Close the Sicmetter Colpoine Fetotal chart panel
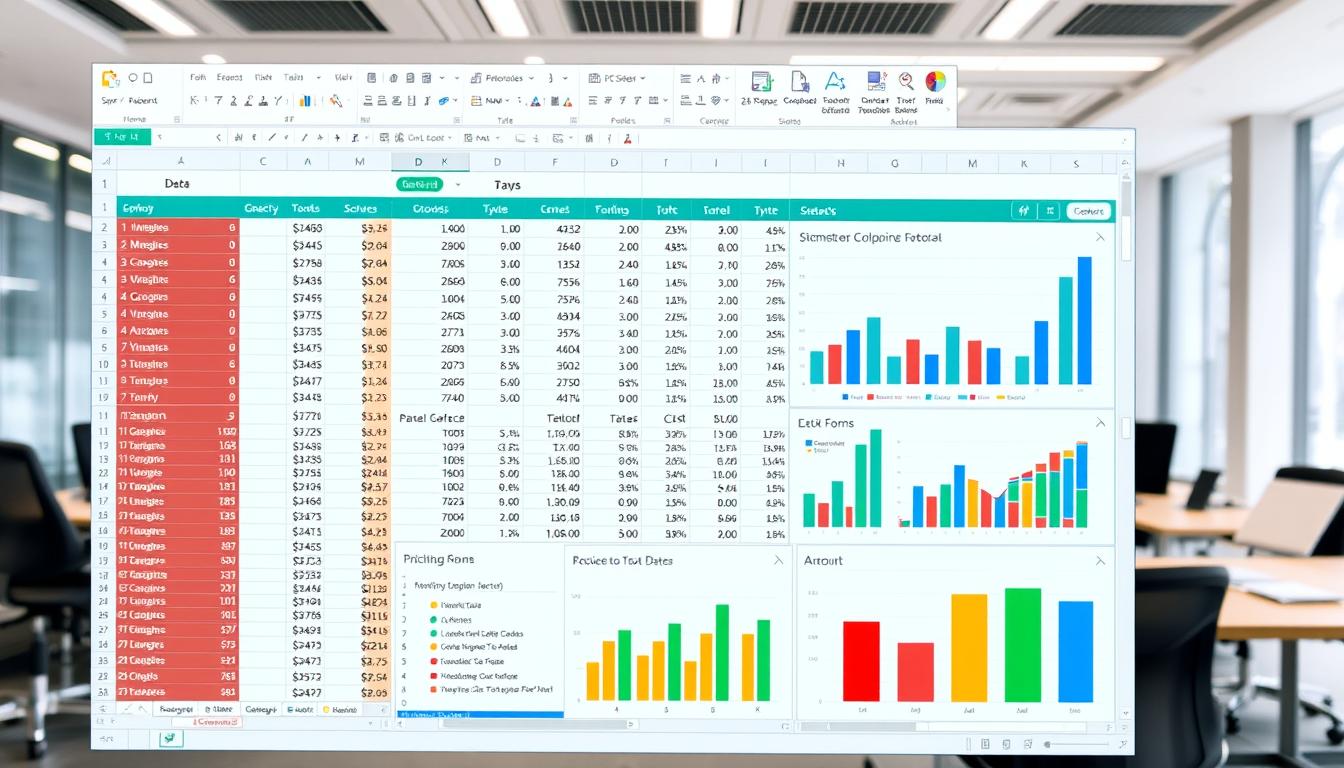Image resolution: width=1344 pixels, height=768 pixels. tap(1100, 238)
